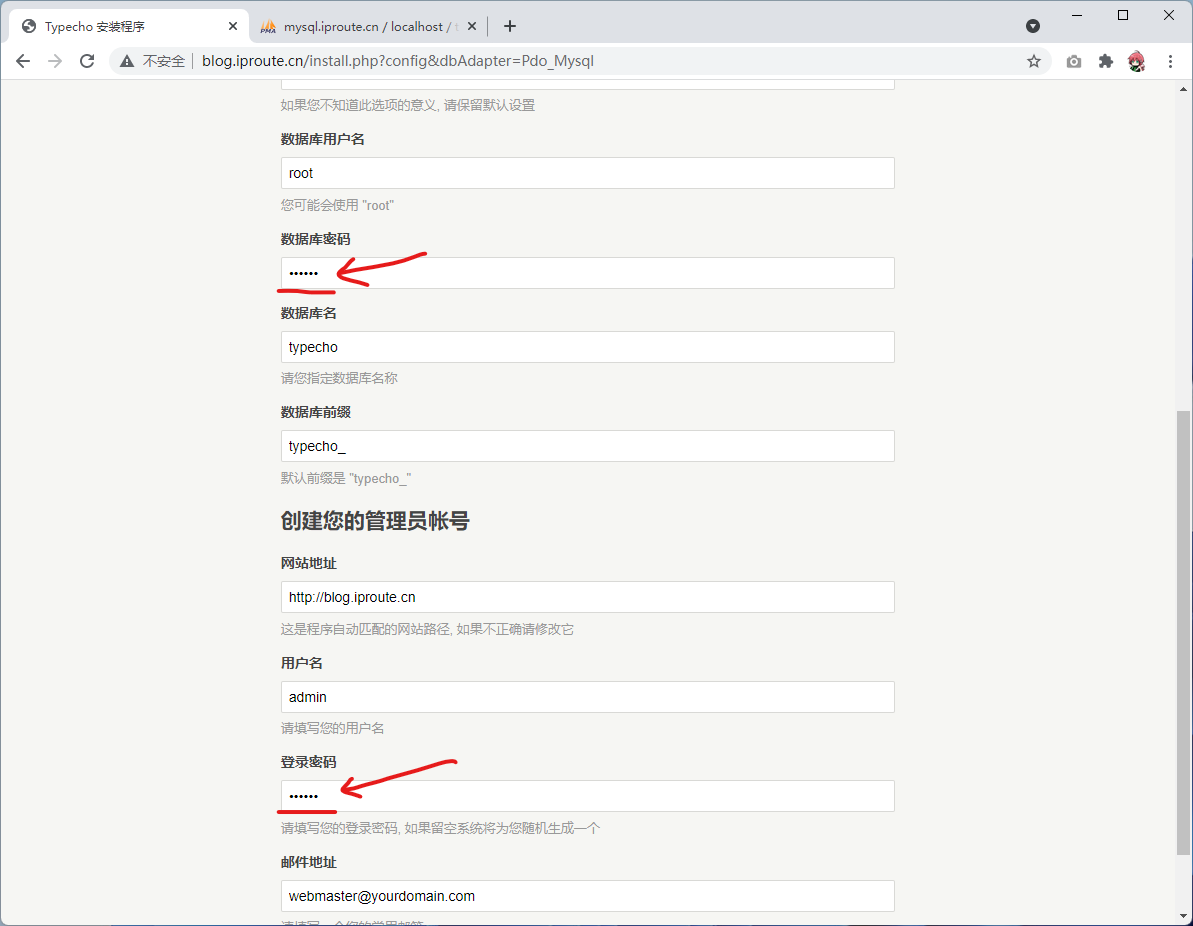Click the not-secure warning icon
Screen dimensions: 1193x926
click(x=127, y=61)
